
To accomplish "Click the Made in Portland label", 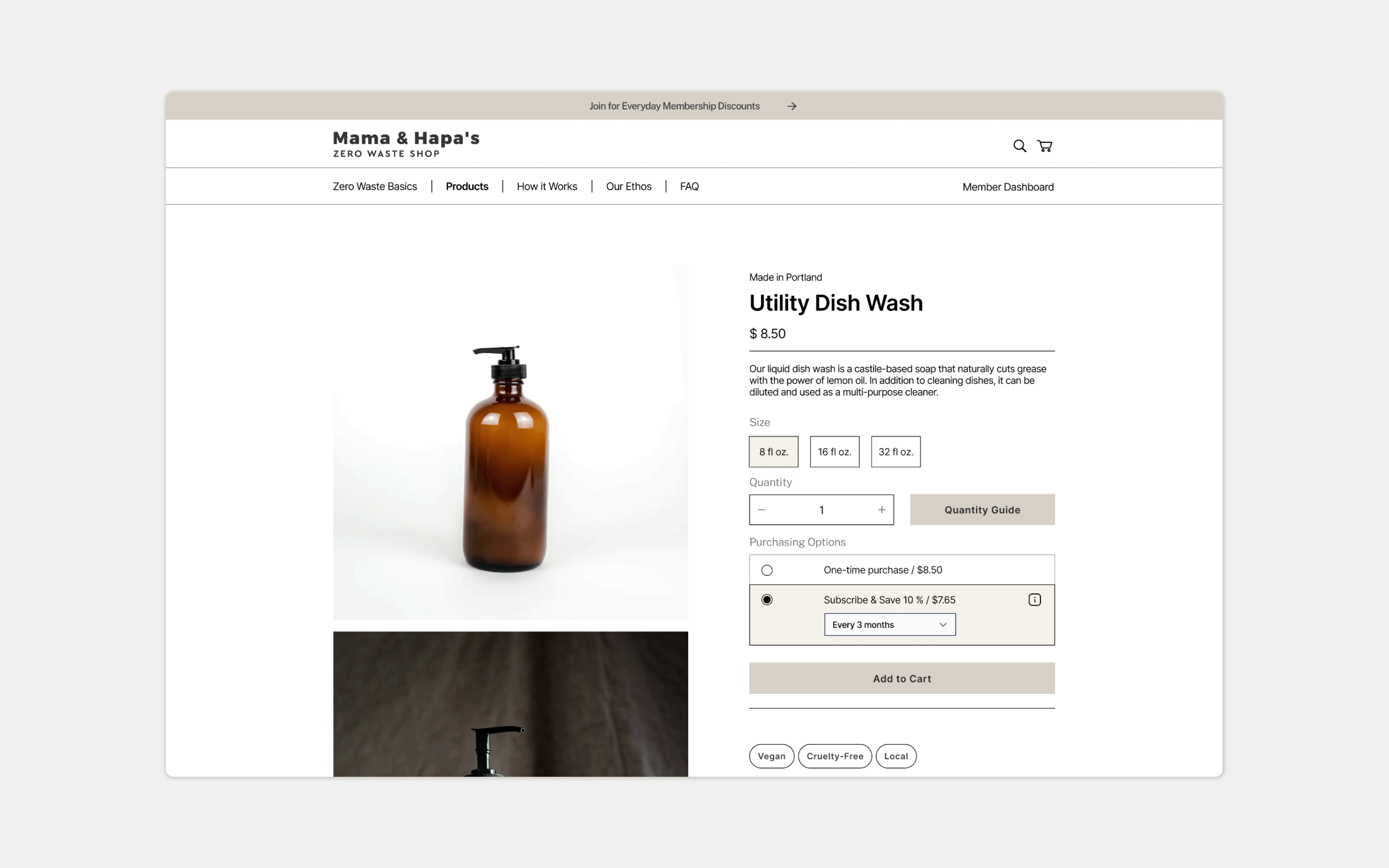I will click(x=785, y=277).
